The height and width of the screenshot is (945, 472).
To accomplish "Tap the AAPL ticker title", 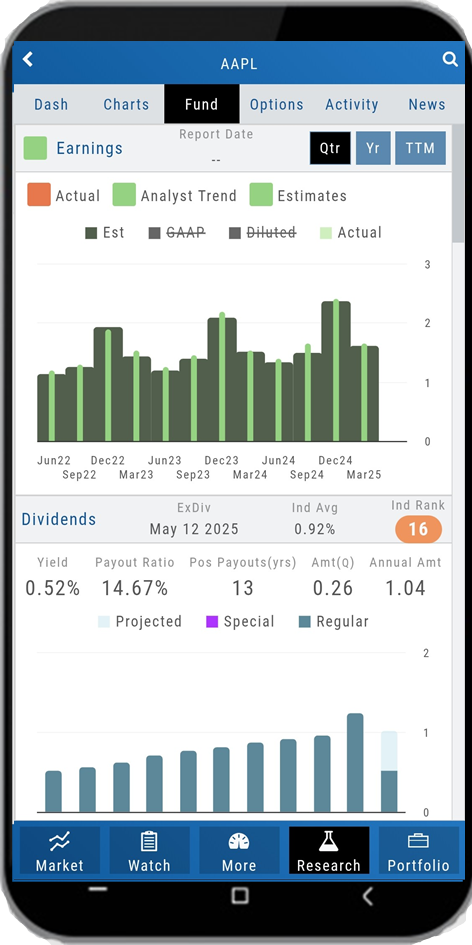I will [x=239, y=64].
